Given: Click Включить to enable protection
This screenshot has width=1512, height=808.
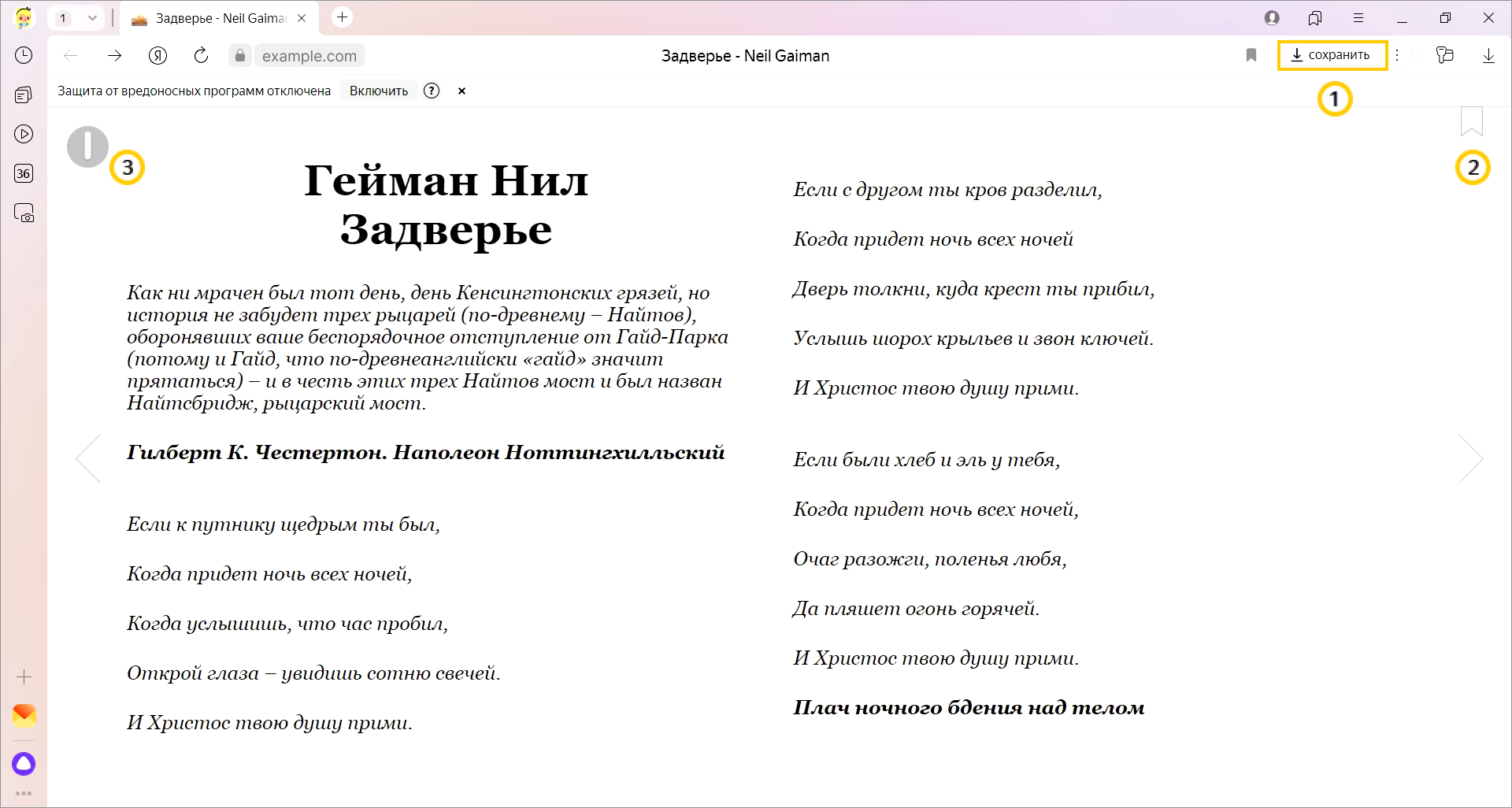Looking at the screenshot, I should point(379,91).
